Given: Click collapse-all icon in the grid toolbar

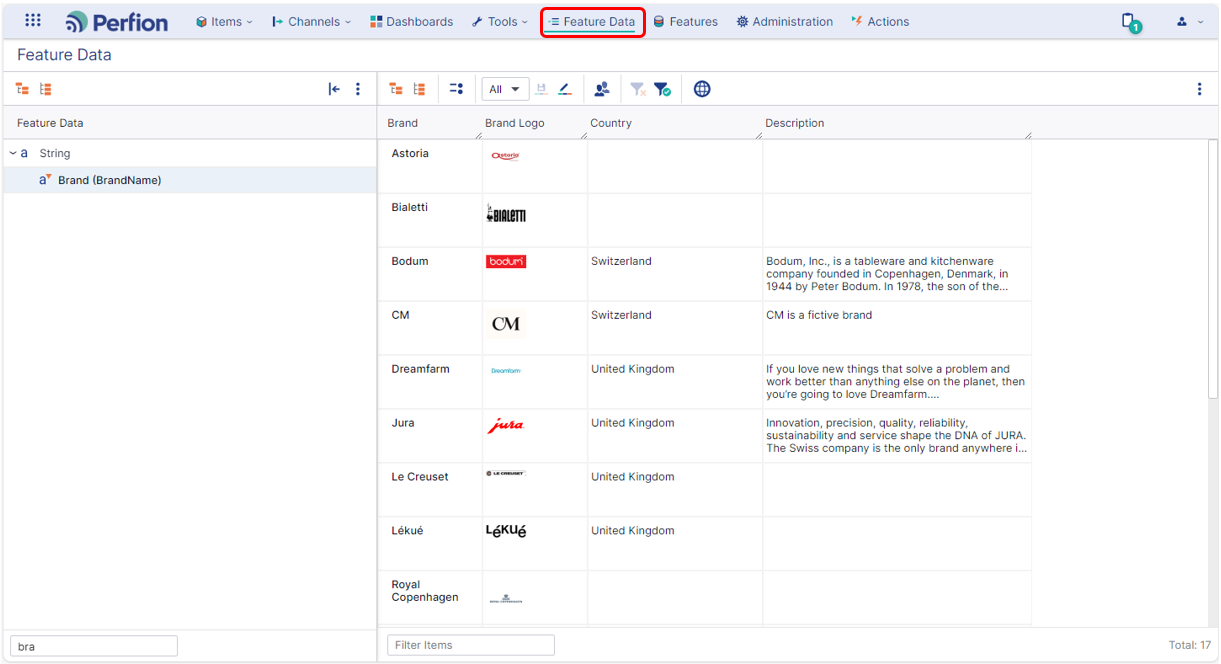Looking at the screenshot, I should (x=419, y=89).
